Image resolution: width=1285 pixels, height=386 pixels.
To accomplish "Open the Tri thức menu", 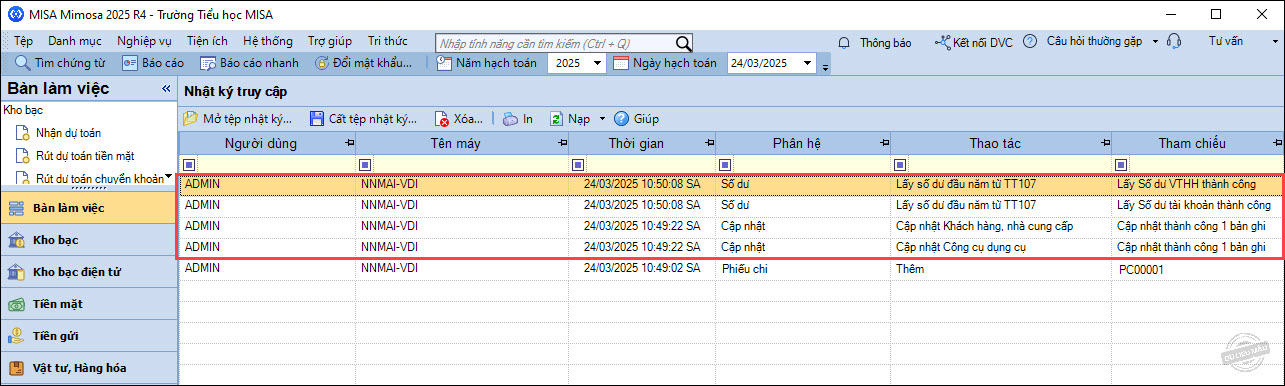I will click(388, 41).
